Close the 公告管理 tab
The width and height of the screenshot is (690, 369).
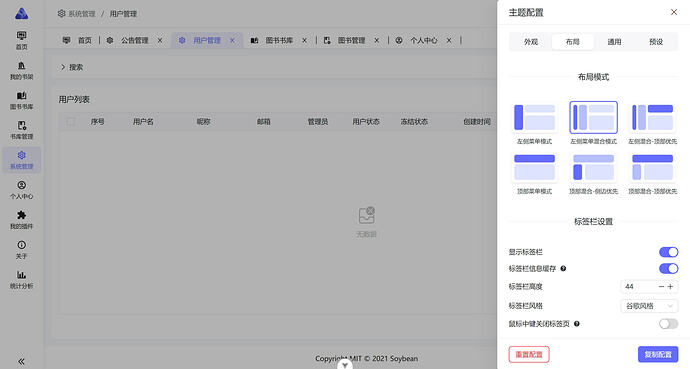(x=160, y=40)
